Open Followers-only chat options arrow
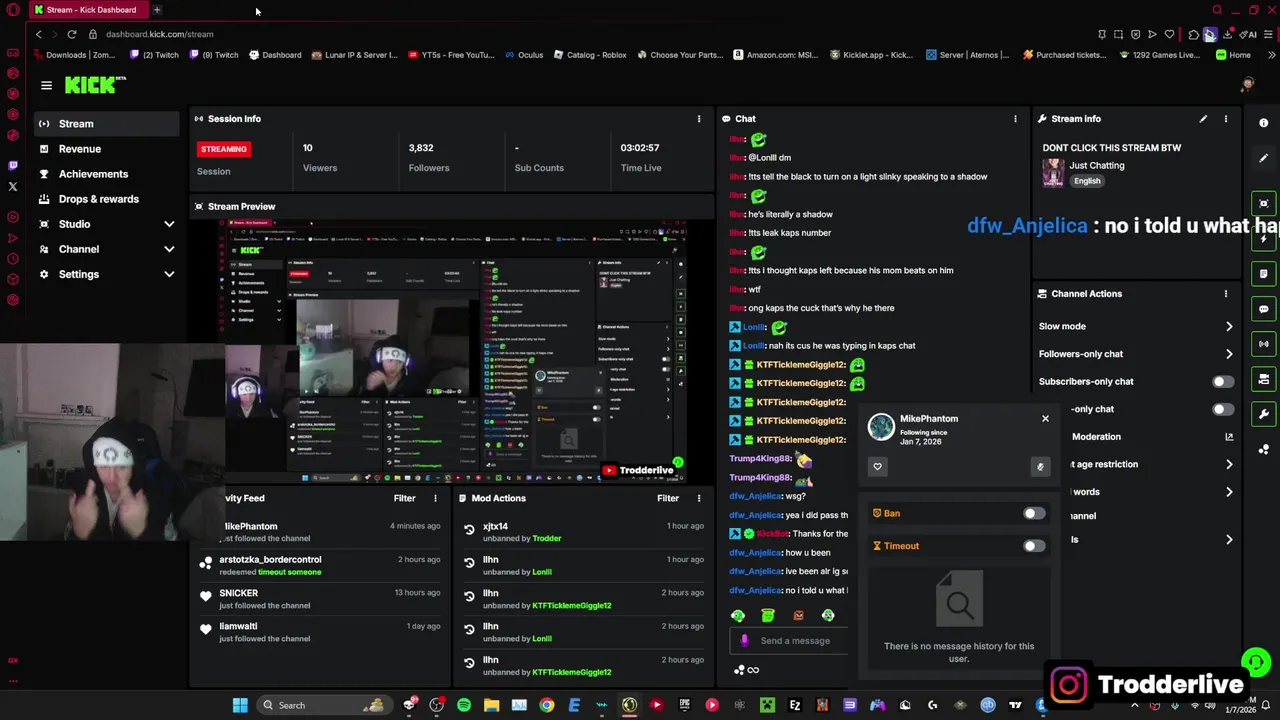The image size is (1280, 720). 1229,354
